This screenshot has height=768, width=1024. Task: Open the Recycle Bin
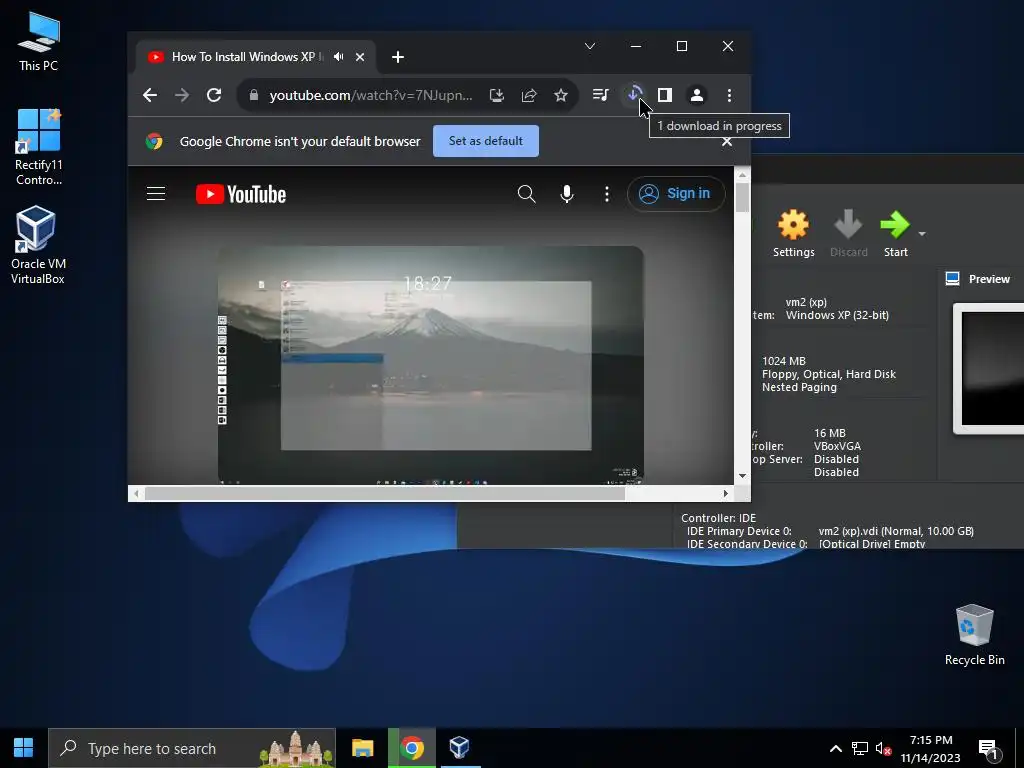pos(974,635)
